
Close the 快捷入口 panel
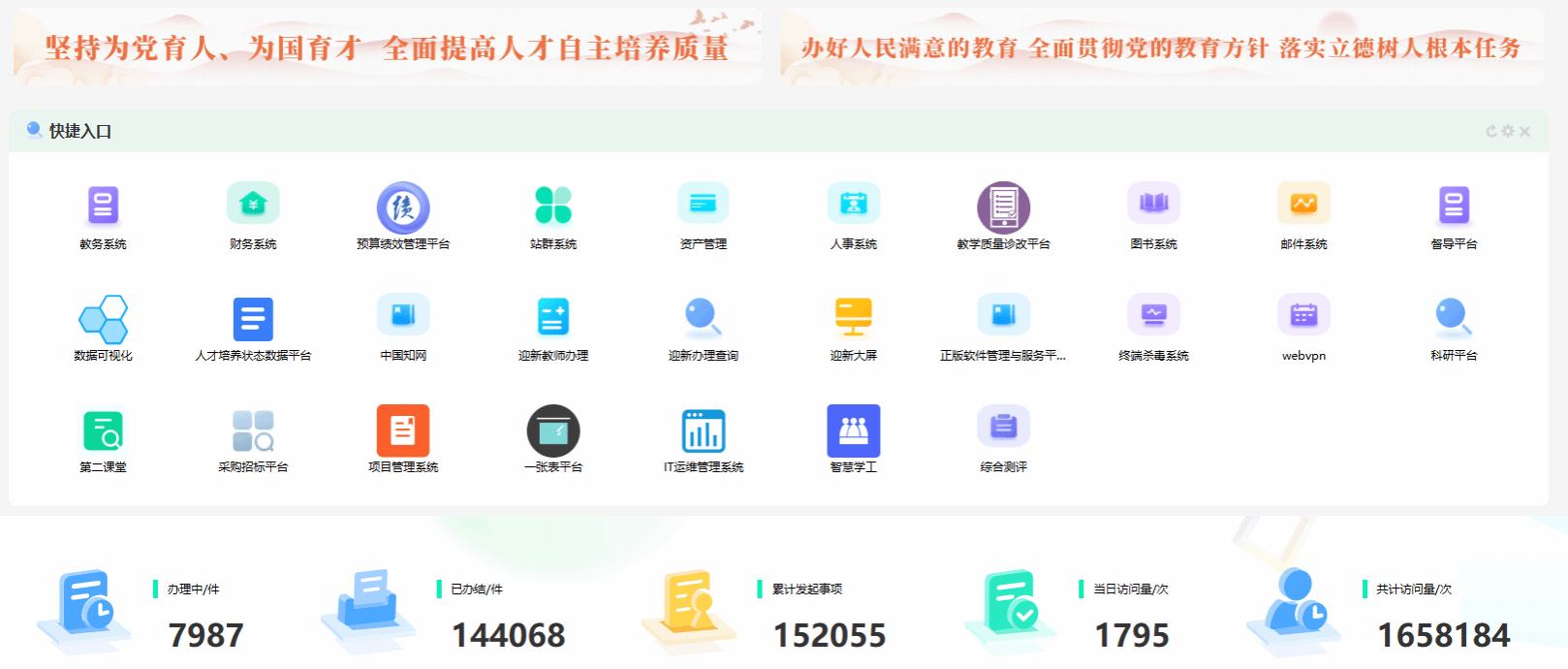click(1524, 131)
